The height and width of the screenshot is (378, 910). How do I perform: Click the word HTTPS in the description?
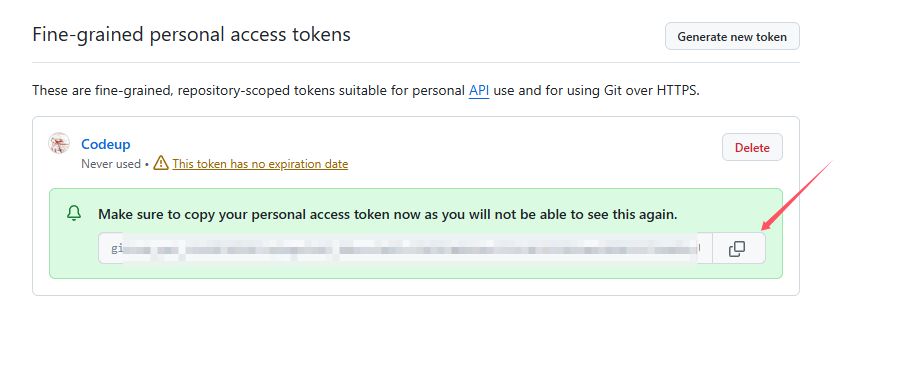click(x=677, y=91)
